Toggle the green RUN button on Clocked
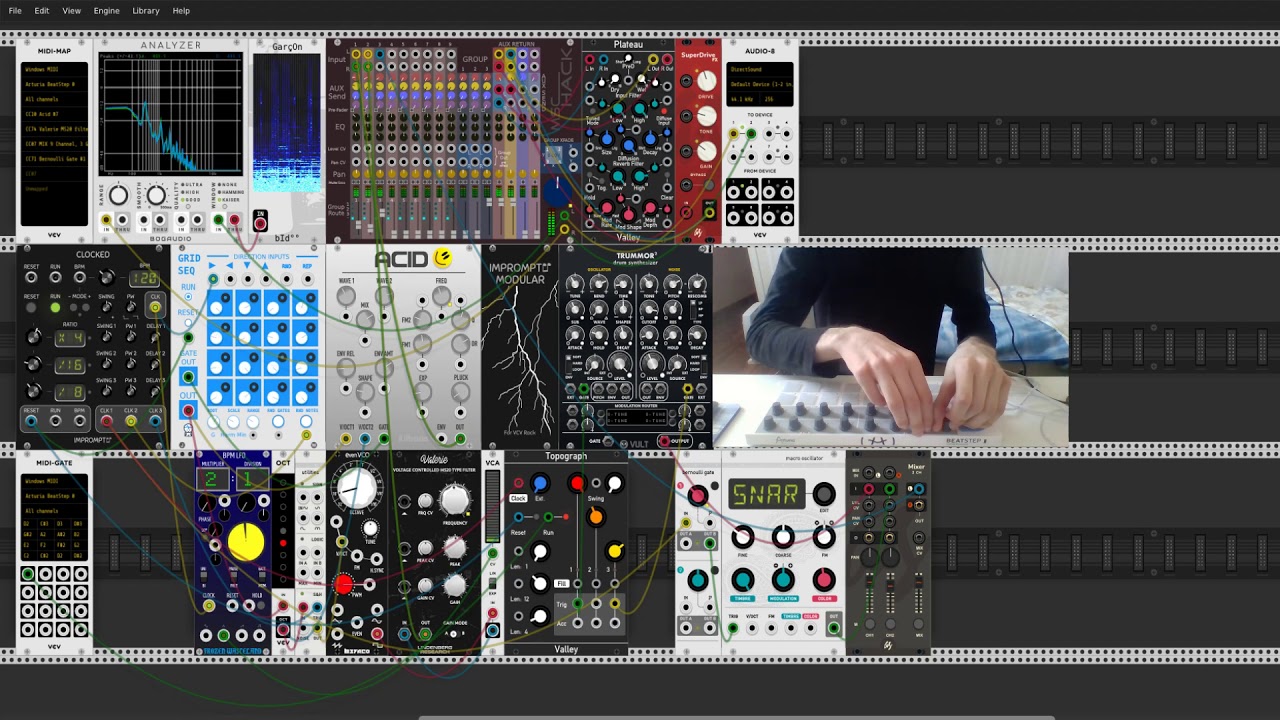Image resolution: width=1280 pixels, height=720 pixels. click(x=55, y=307)
